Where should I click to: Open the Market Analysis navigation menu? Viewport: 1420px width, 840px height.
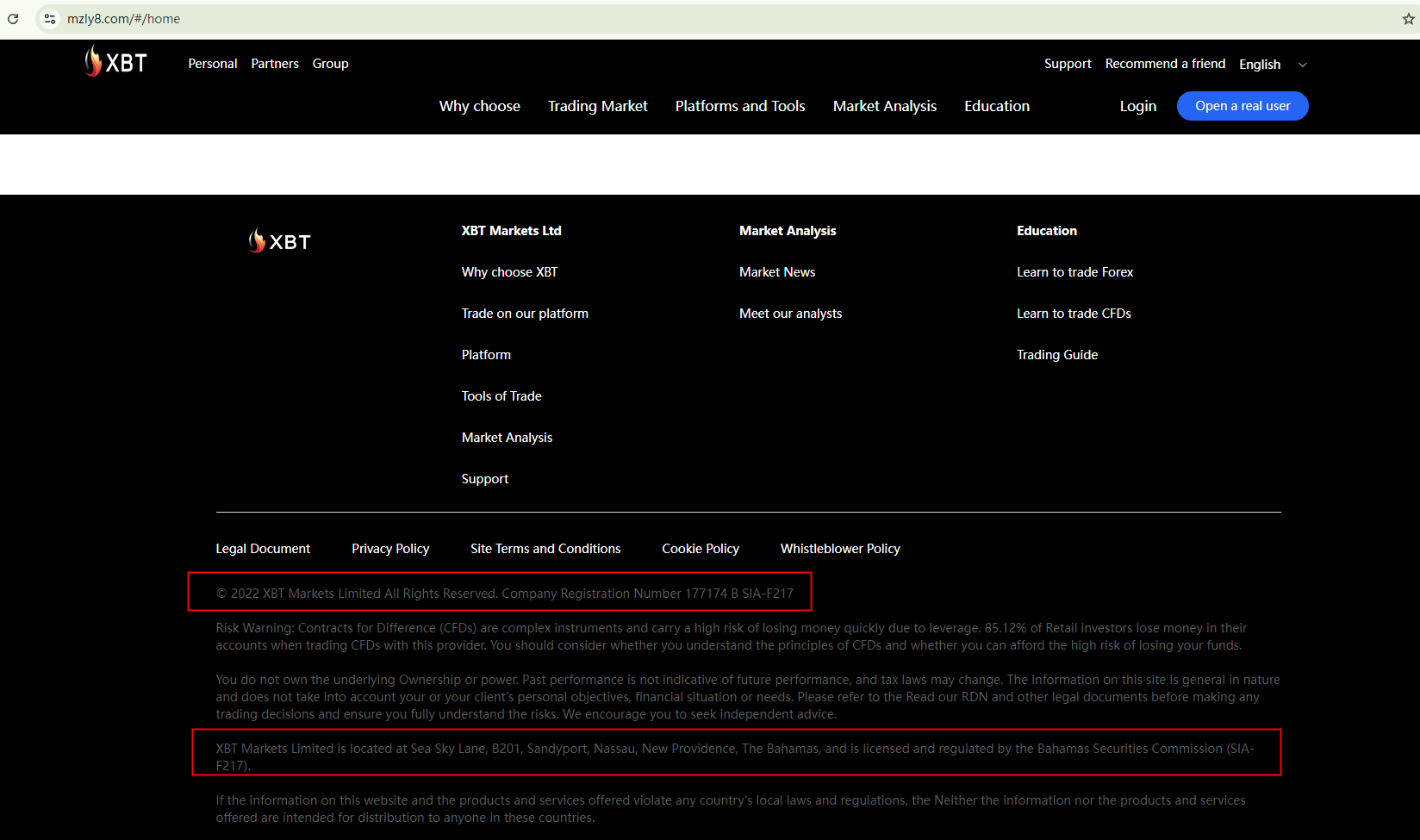pos(885,106)
